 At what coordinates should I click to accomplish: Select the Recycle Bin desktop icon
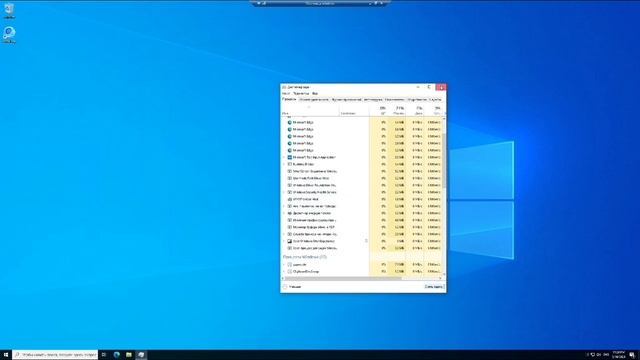click(x=9, y=11)
